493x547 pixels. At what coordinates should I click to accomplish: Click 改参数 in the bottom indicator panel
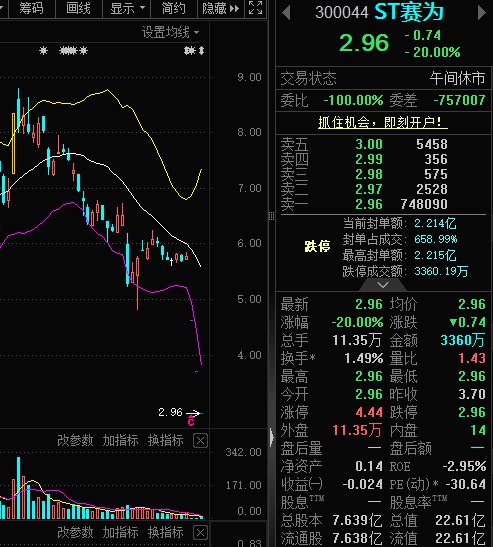point(75,532)
